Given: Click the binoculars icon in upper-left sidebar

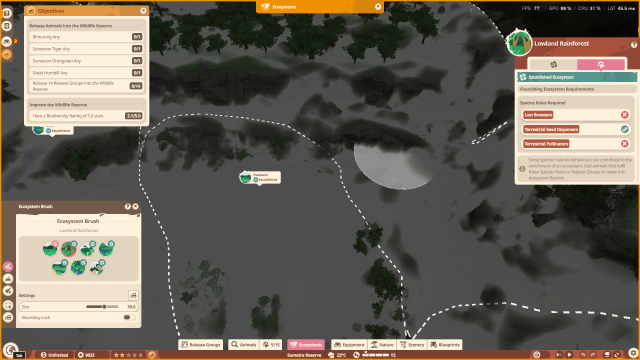Looking at the screenshot, I should [7, 41].
